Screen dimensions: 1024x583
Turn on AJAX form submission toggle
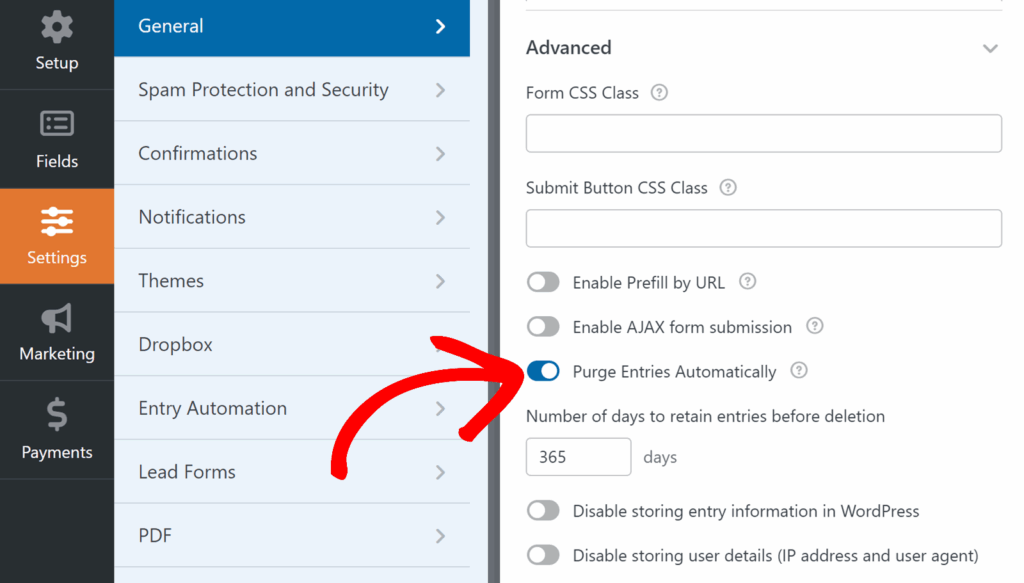pyautogui.click(x=543, y=327)
